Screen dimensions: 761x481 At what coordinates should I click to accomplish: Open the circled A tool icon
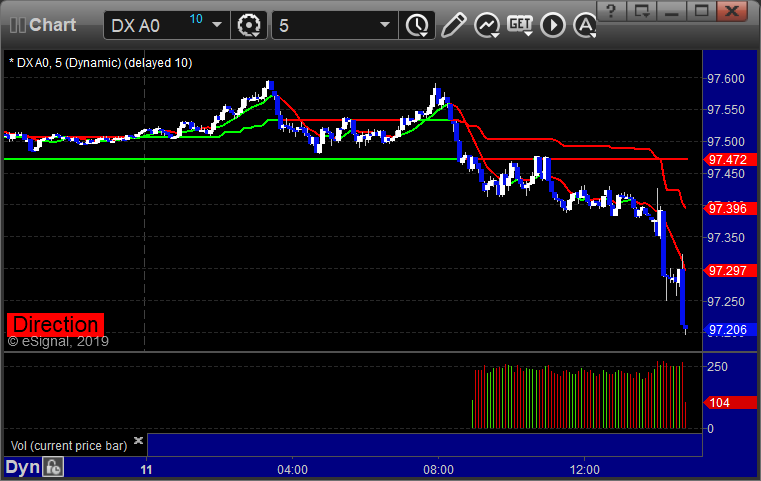coord(585,25)
